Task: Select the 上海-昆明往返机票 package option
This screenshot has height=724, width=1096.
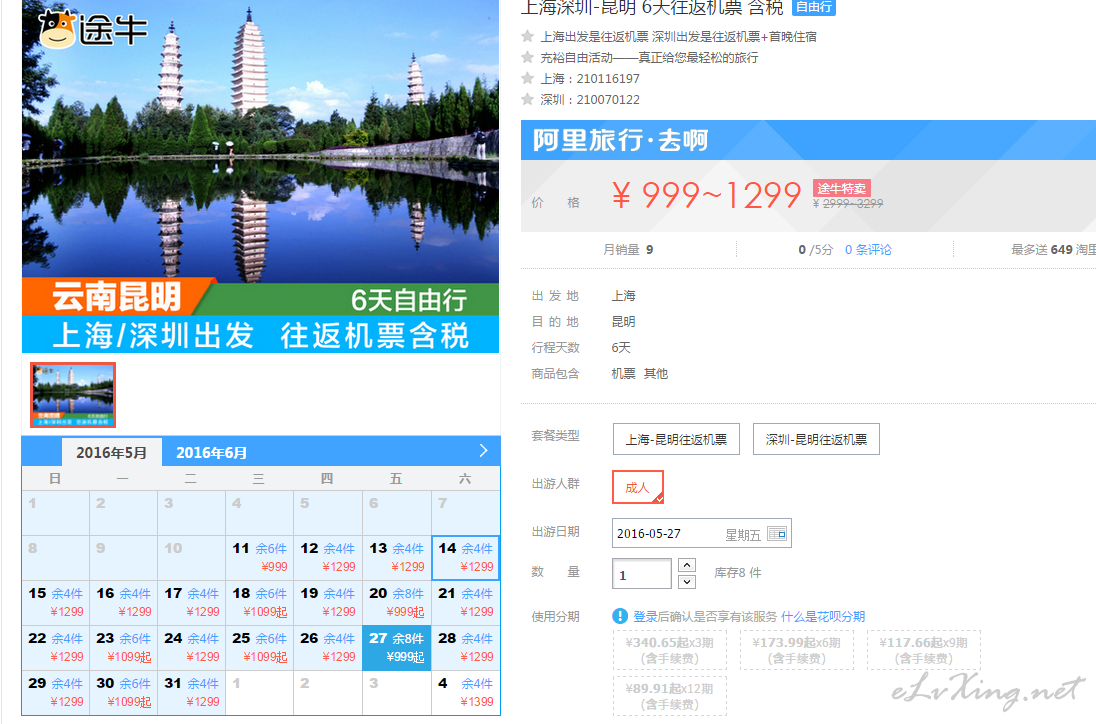Action: pos(676,439)
